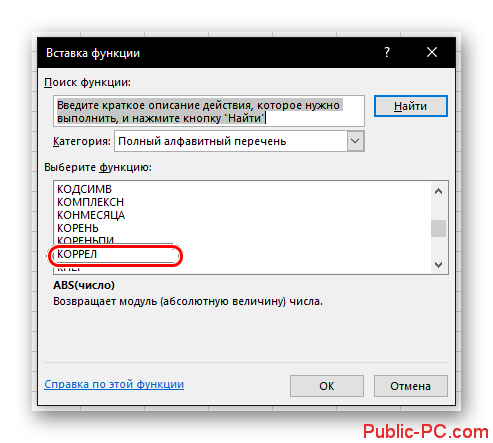Expand the category list using its arrow
Screen dimensions: 493x443
tap(355, 141)
